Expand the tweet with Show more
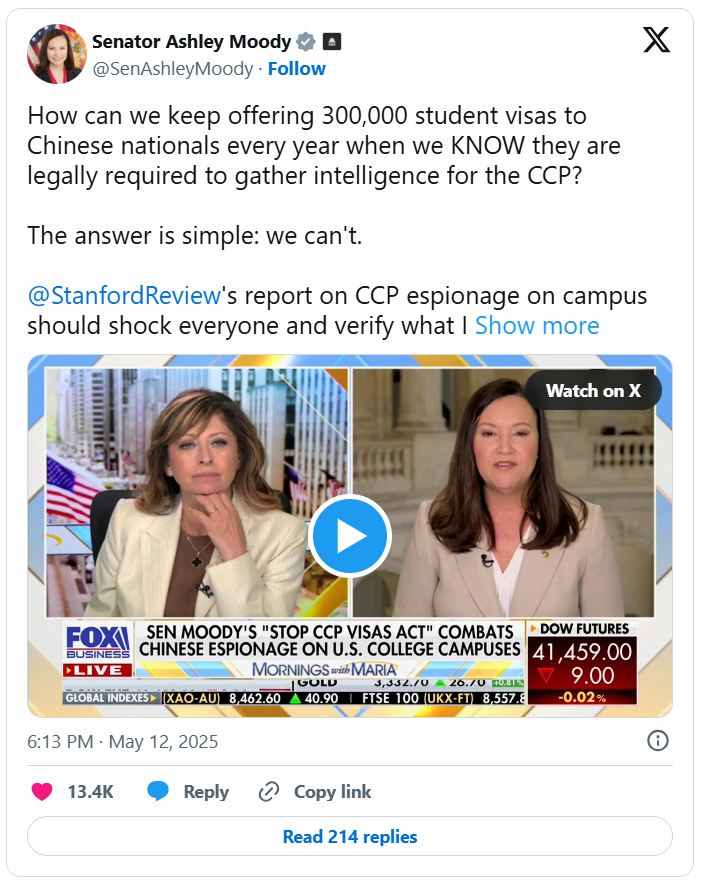 click(x=537, y=326)
